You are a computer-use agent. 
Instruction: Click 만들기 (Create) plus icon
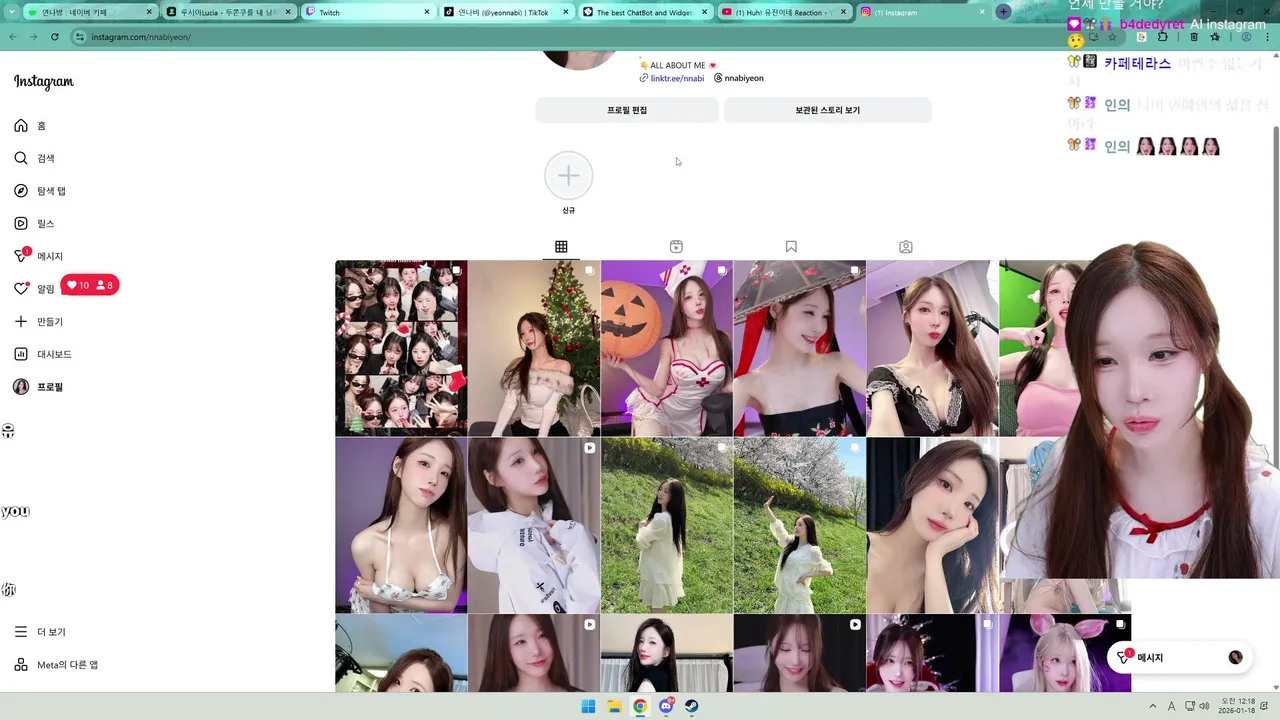21,321
